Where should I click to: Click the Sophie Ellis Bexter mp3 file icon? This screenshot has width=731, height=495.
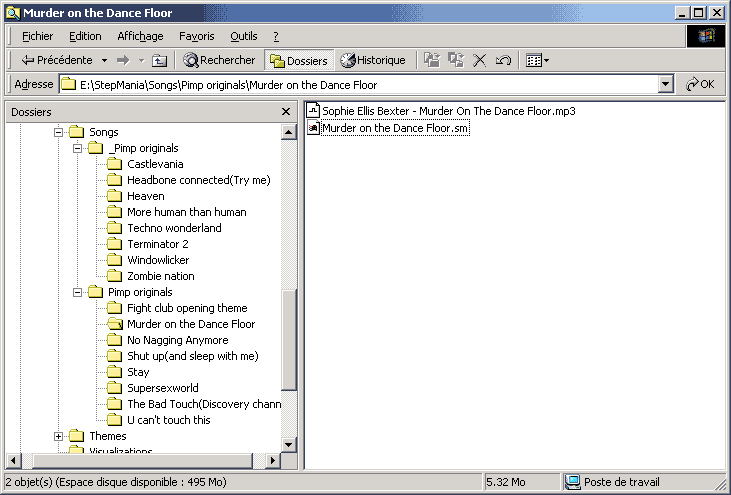[x=313, y=110]
